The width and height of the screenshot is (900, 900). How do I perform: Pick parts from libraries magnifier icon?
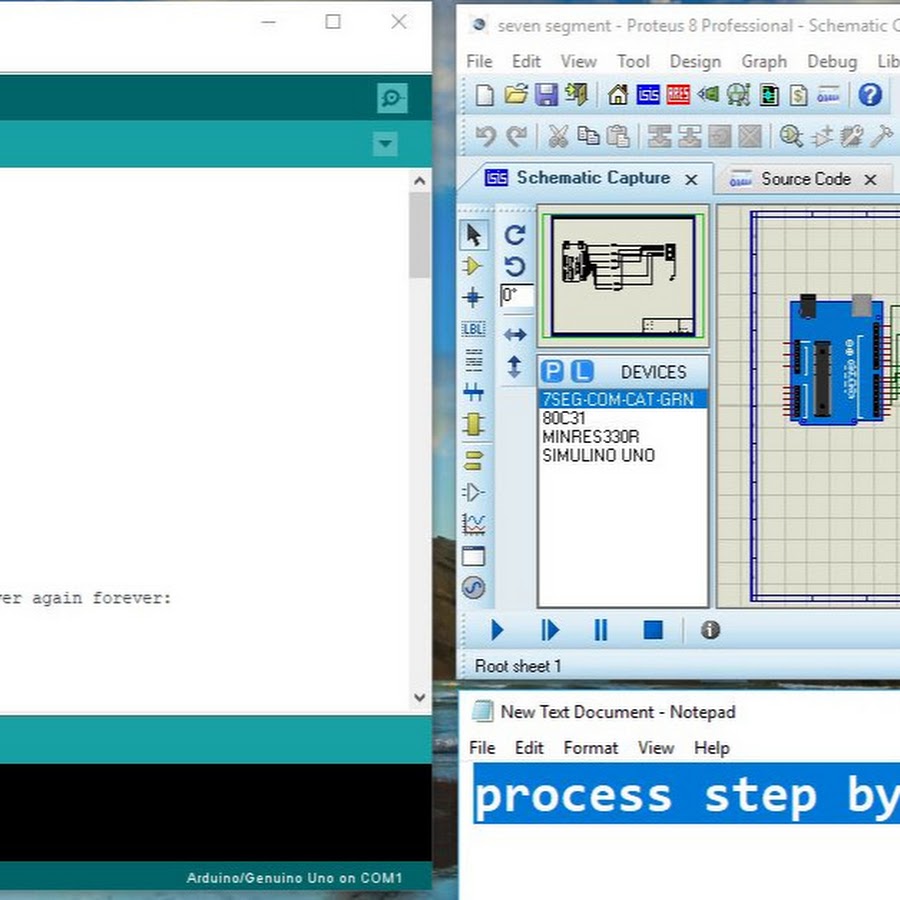(791, 137)
